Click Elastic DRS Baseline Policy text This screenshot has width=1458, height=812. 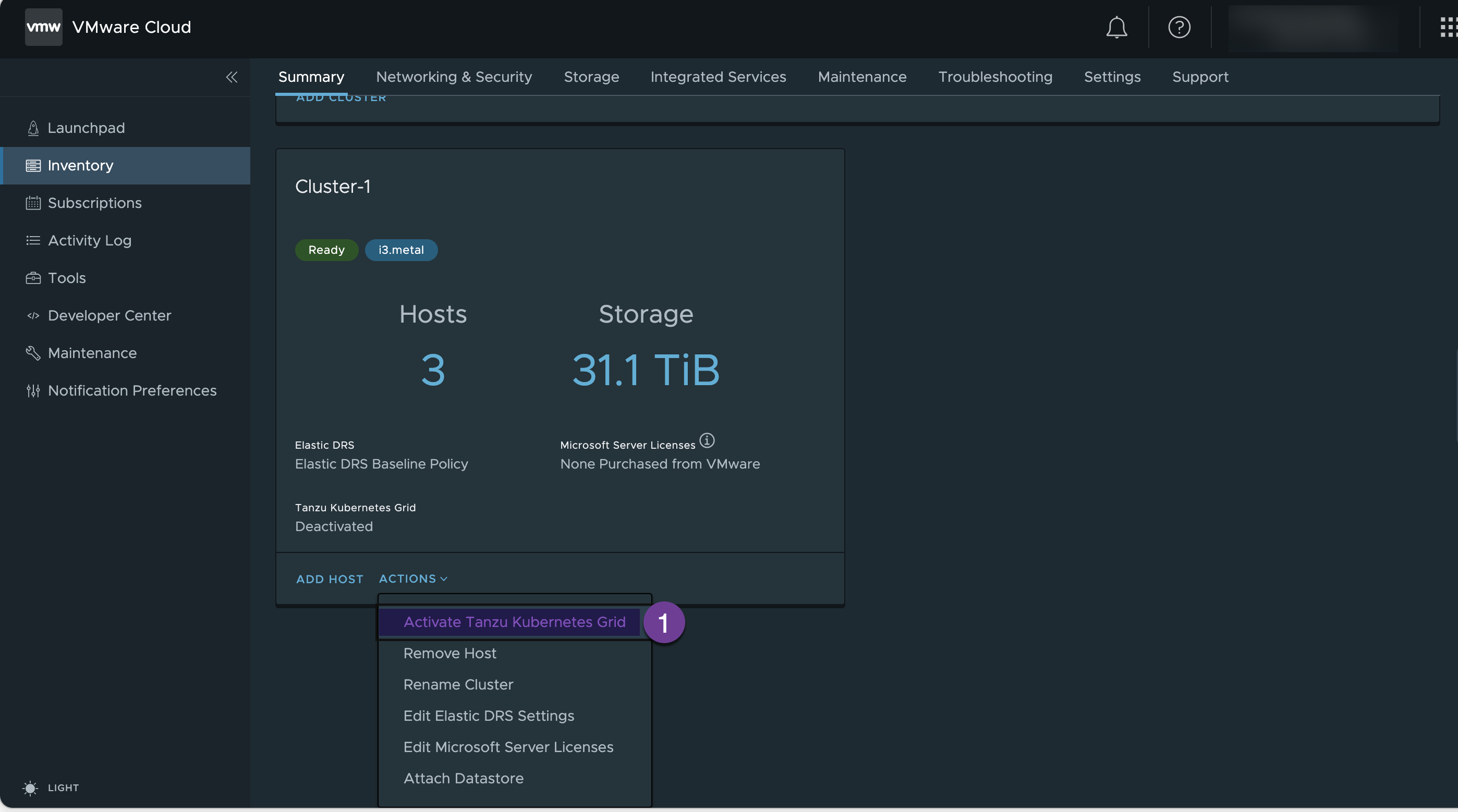pyautogui.click(x=382, y=464)
